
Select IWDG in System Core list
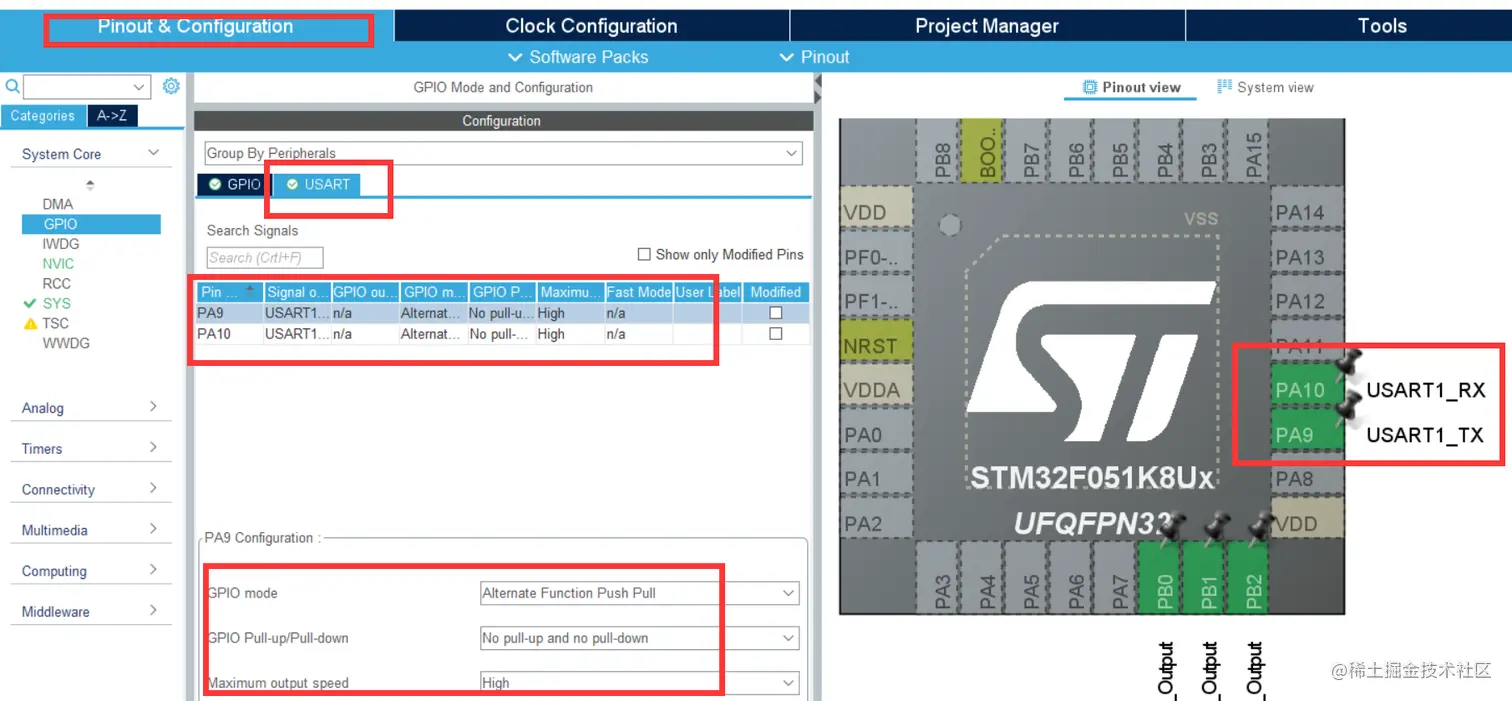click(61, 244)
